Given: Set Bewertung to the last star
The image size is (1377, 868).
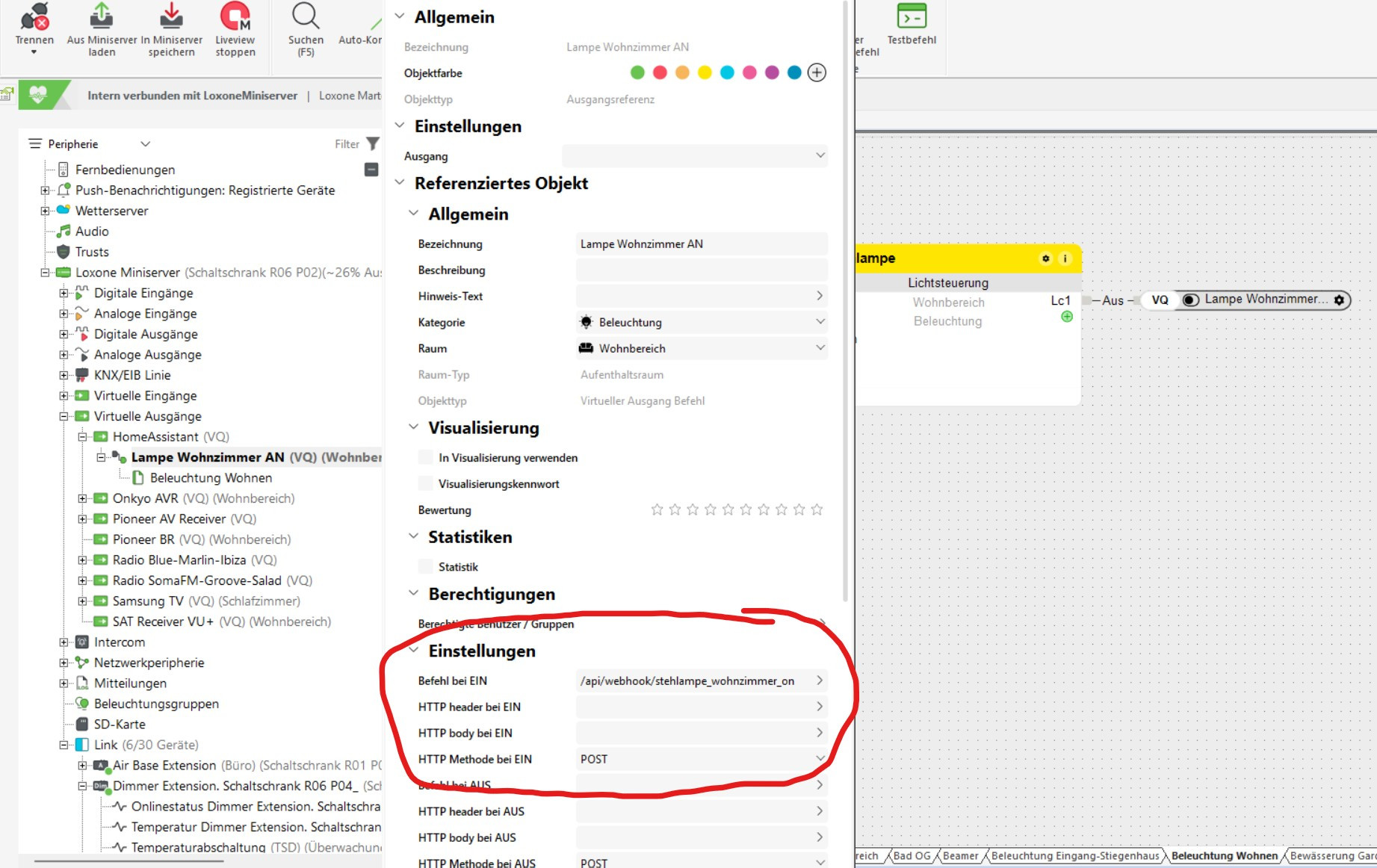Looking at the screenshot, I should [817, 509].
